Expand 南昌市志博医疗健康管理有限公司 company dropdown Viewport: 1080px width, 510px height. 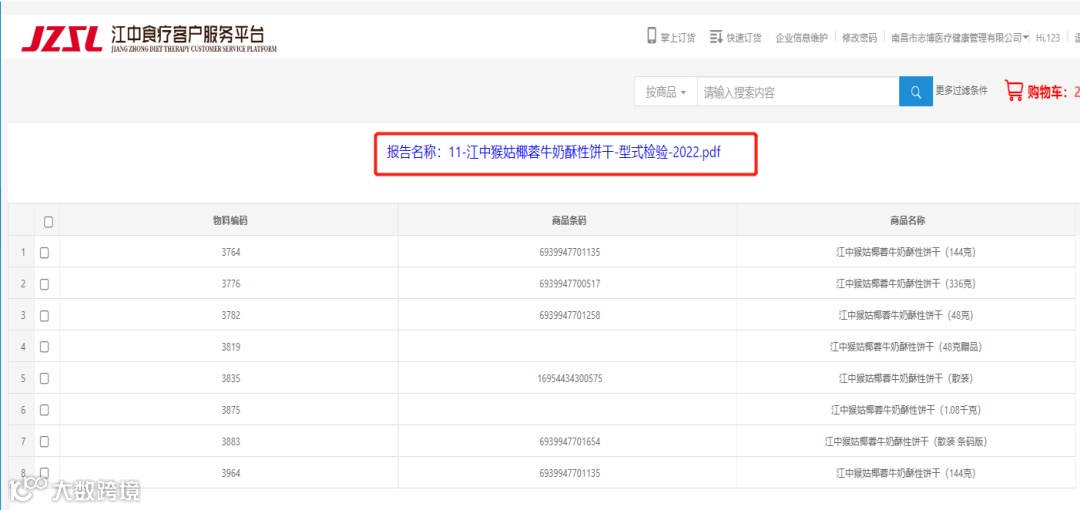point(959,38)
